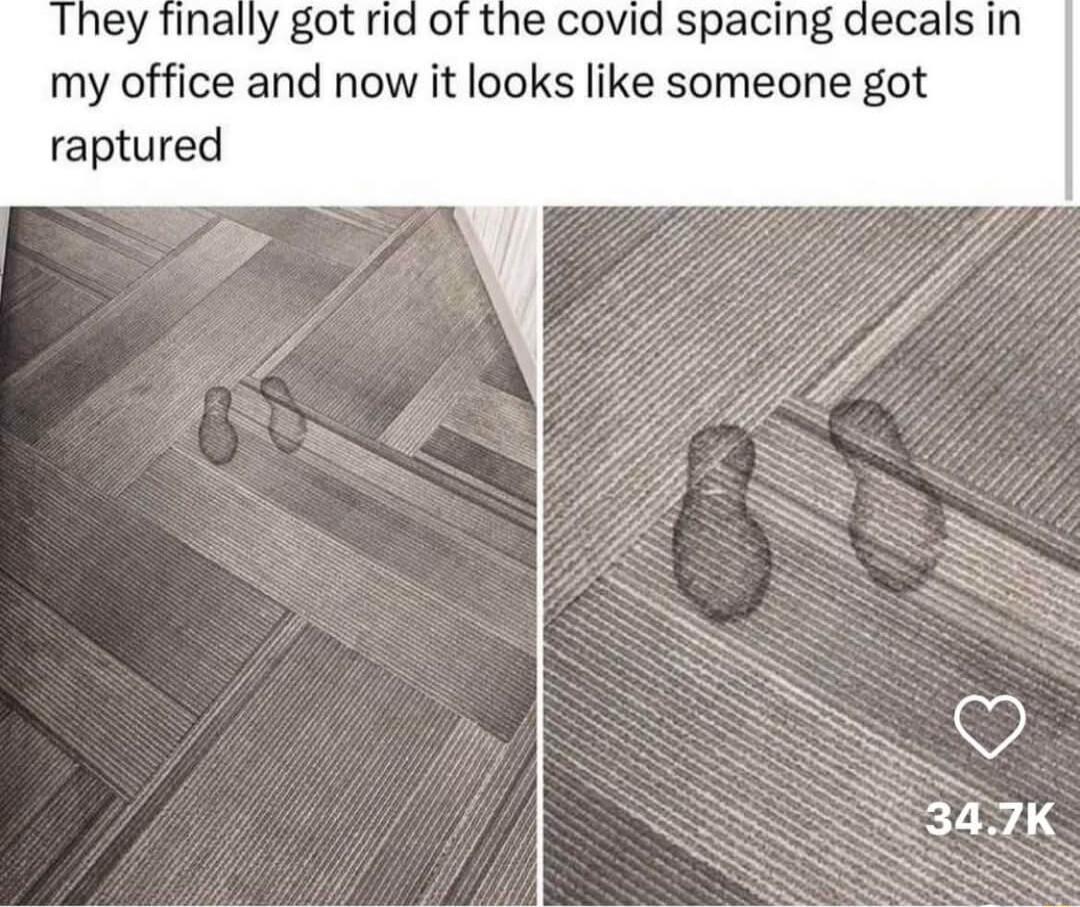Tap the heart like icon
The height and width of the screenshot is (907, 1080).
tap(990, 726)
